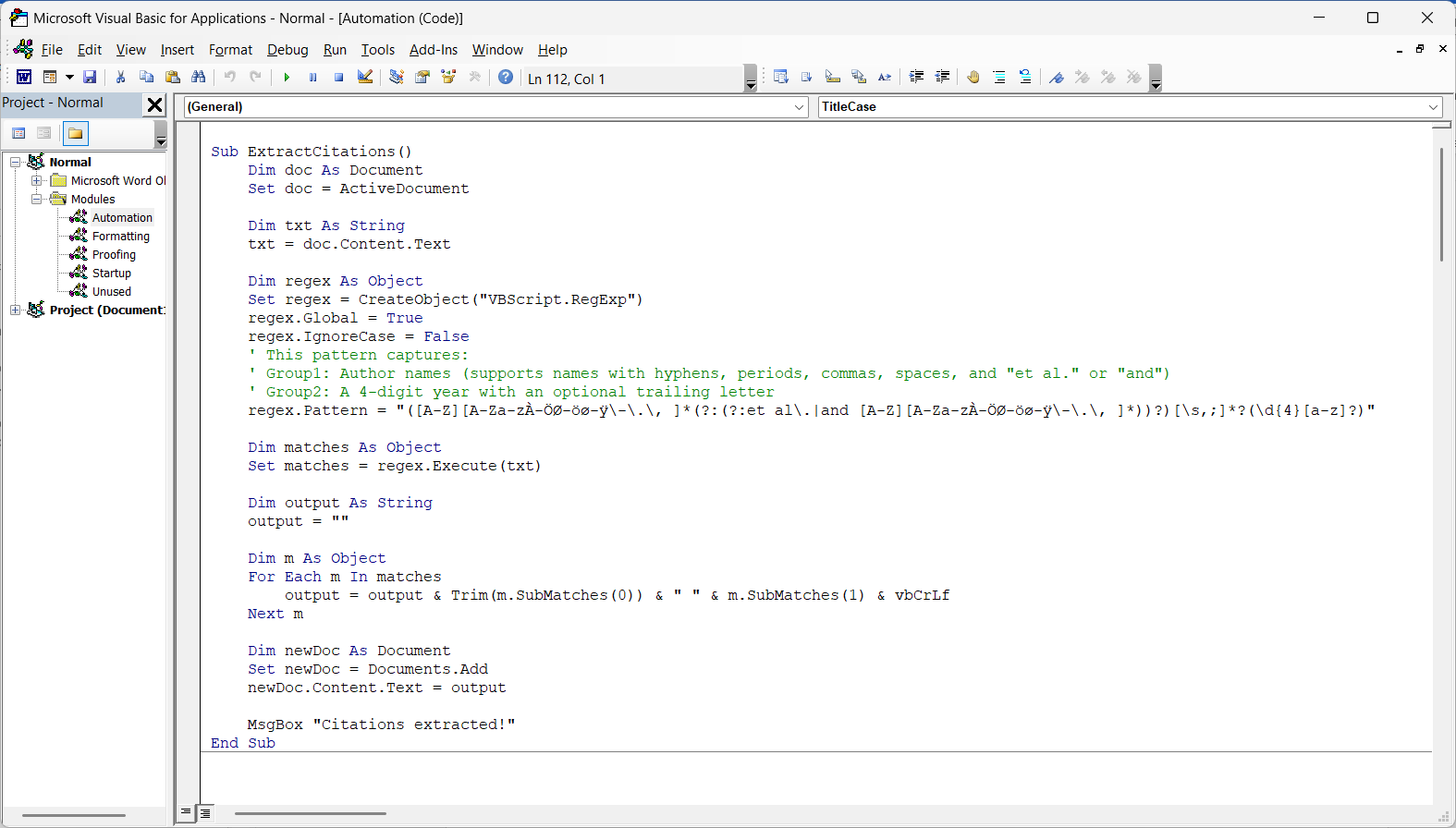
Task: Switch to Full Module View at bottom left
Action: click(204, 813)
